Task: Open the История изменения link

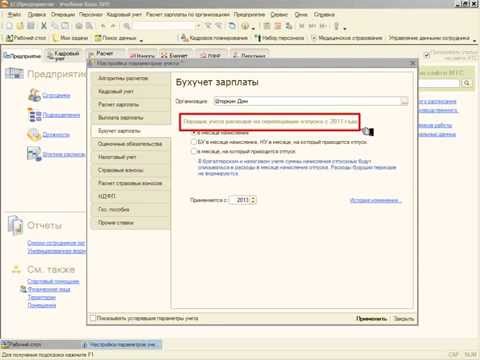Action: 376,200
